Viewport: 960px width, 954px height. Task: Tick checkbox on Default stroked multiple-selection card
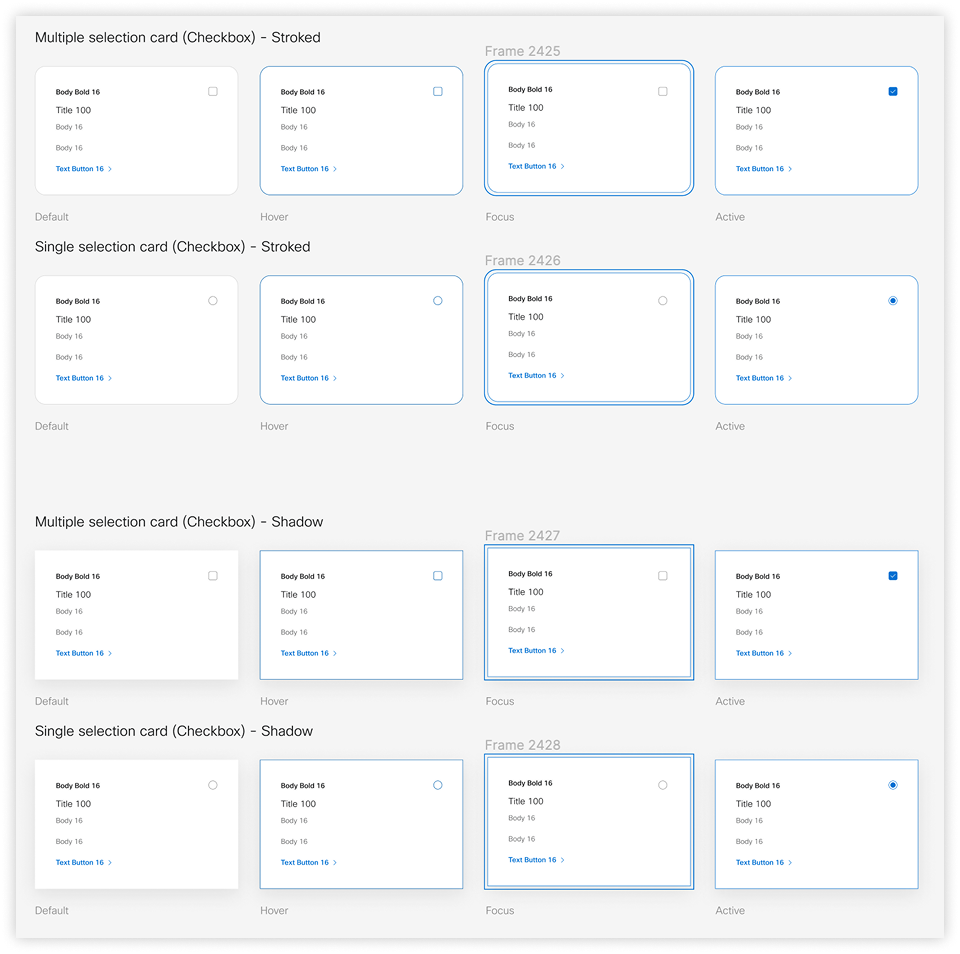[213, 92]
